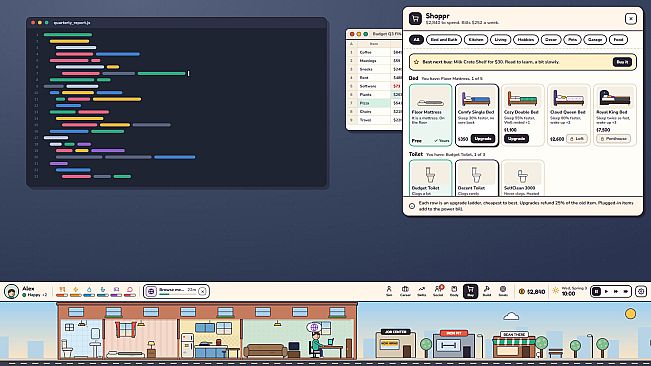Click the Bean There coffee shop building

514,344
